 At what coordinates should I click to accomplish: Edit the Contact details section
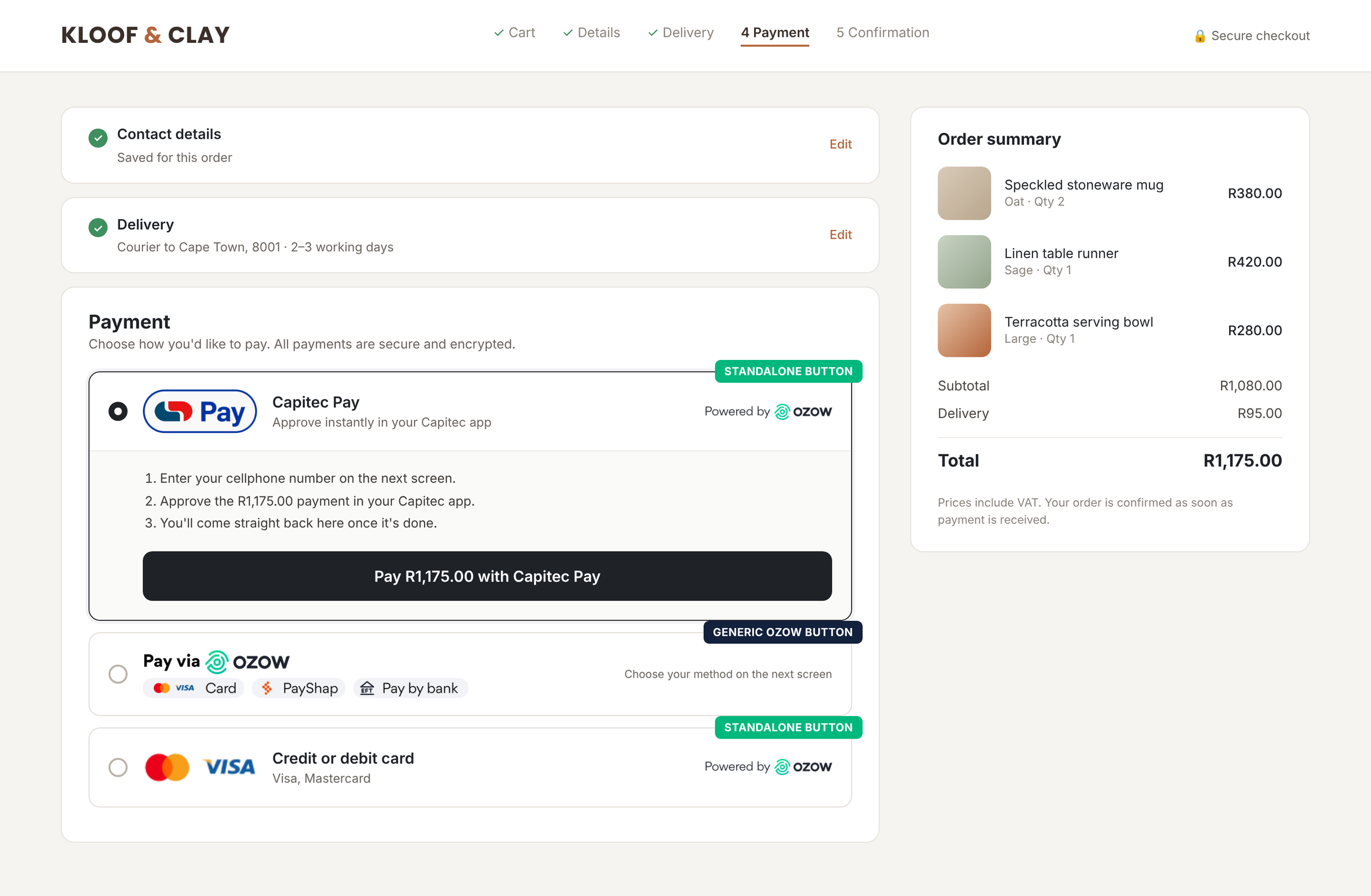840,144
